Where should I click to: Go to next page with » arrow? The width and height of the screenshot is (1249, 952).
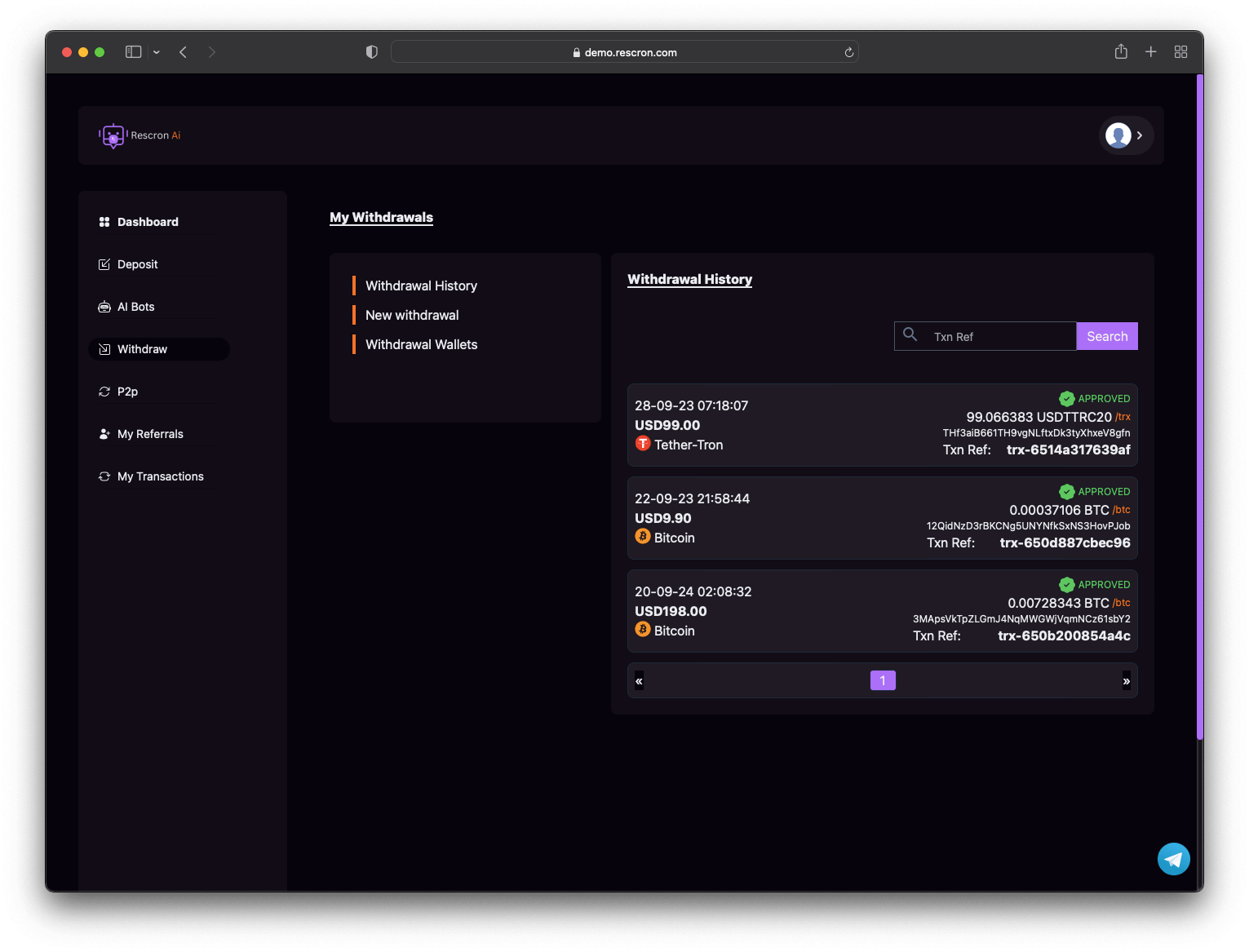tap(1126, 681)
